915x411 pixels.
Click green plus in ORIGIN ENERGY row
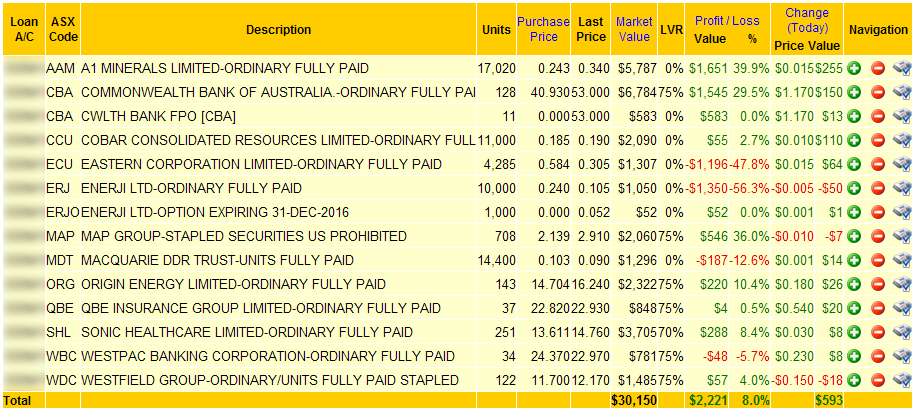(854, 284)
